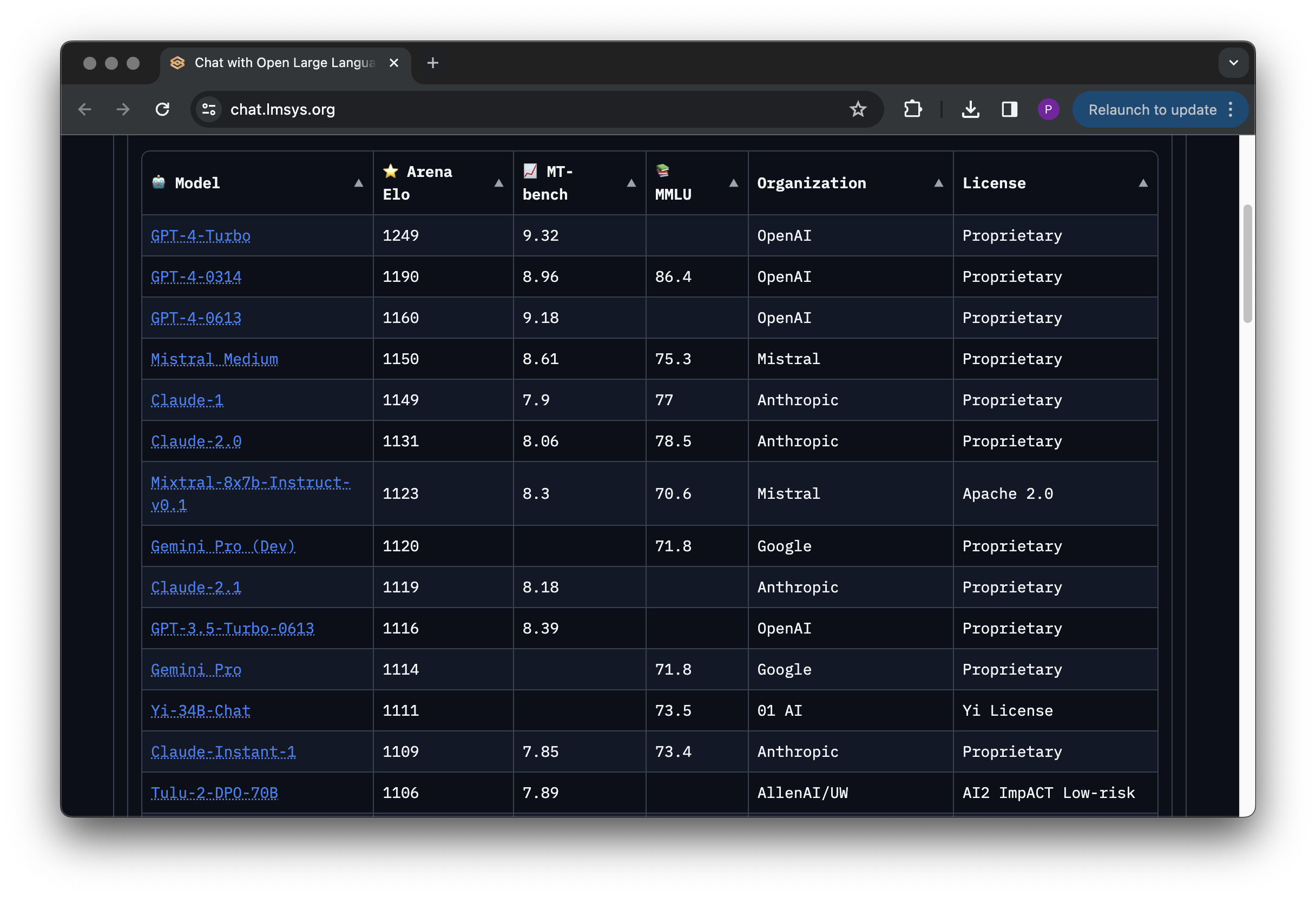
Task: Open the browser extensions puzzle icon
Action: point(913,109)
